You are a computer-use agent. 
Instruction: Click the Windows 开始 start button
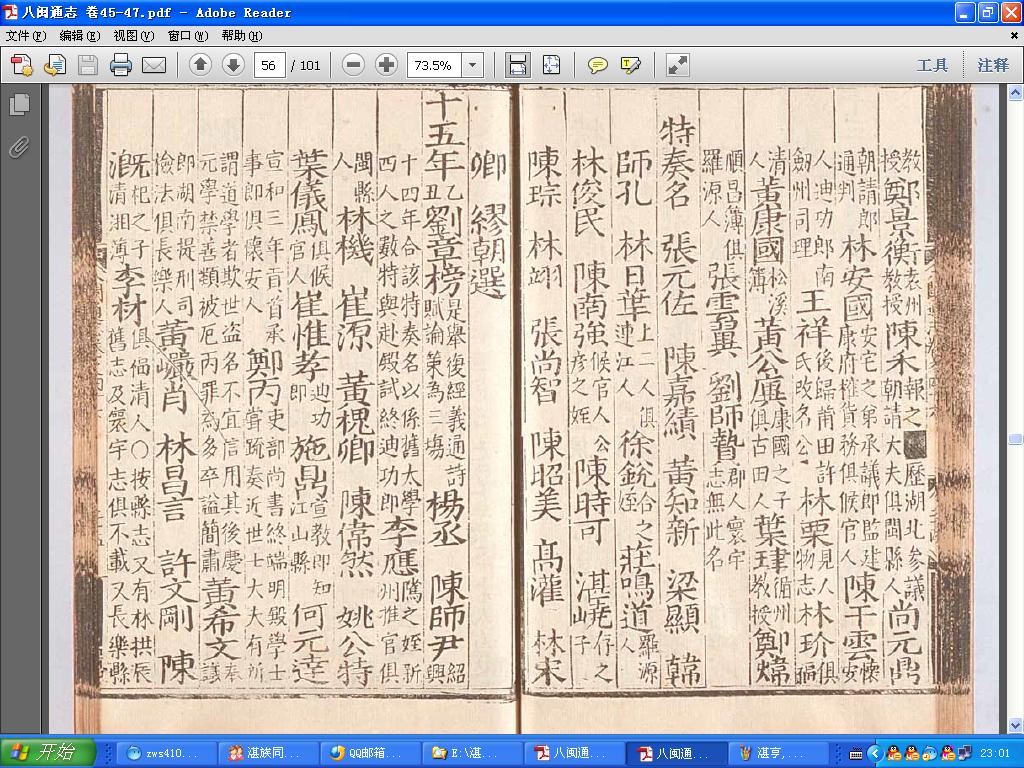point(47,753)
